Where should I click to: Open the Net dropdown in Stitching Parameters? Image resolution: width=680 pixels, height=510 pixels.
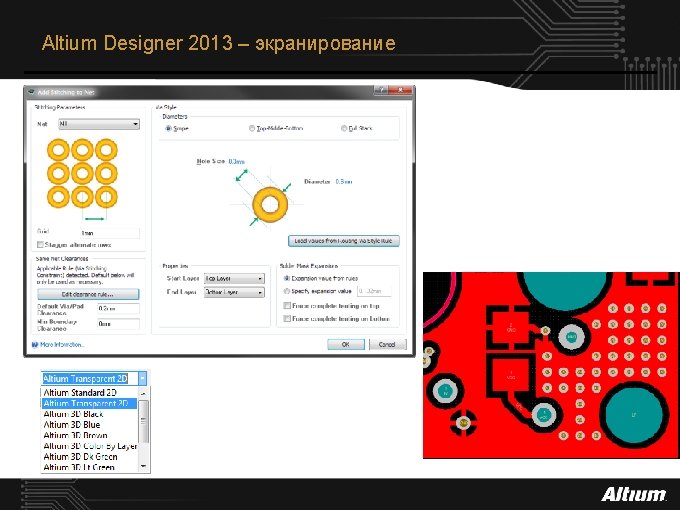coord(99,124)
